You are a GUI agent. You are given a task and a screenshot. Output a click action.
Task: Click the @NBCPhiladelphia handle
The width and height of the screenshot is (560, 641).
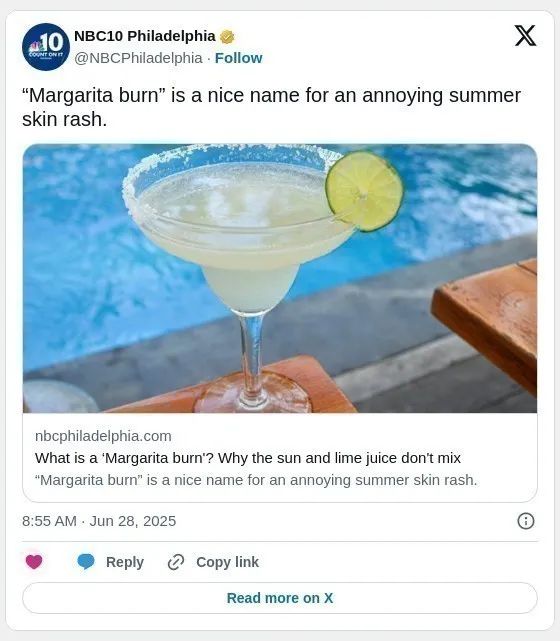pos(138,58)
